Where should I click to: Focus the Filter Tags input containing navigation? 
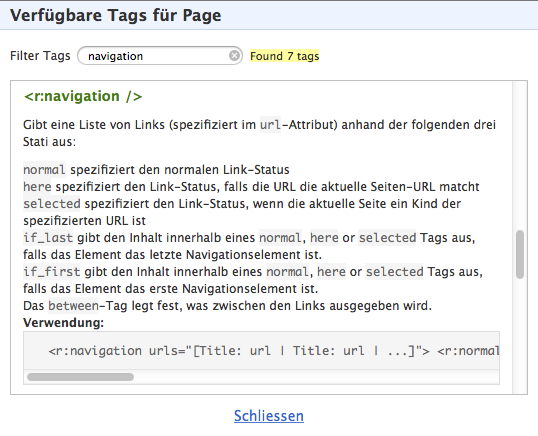pos(160,56)
